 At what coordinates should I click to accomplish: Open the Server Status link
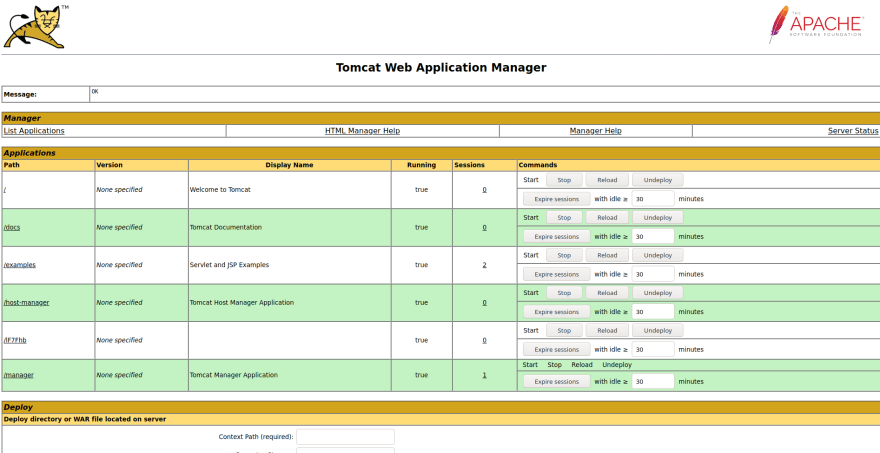pos(853,131)
